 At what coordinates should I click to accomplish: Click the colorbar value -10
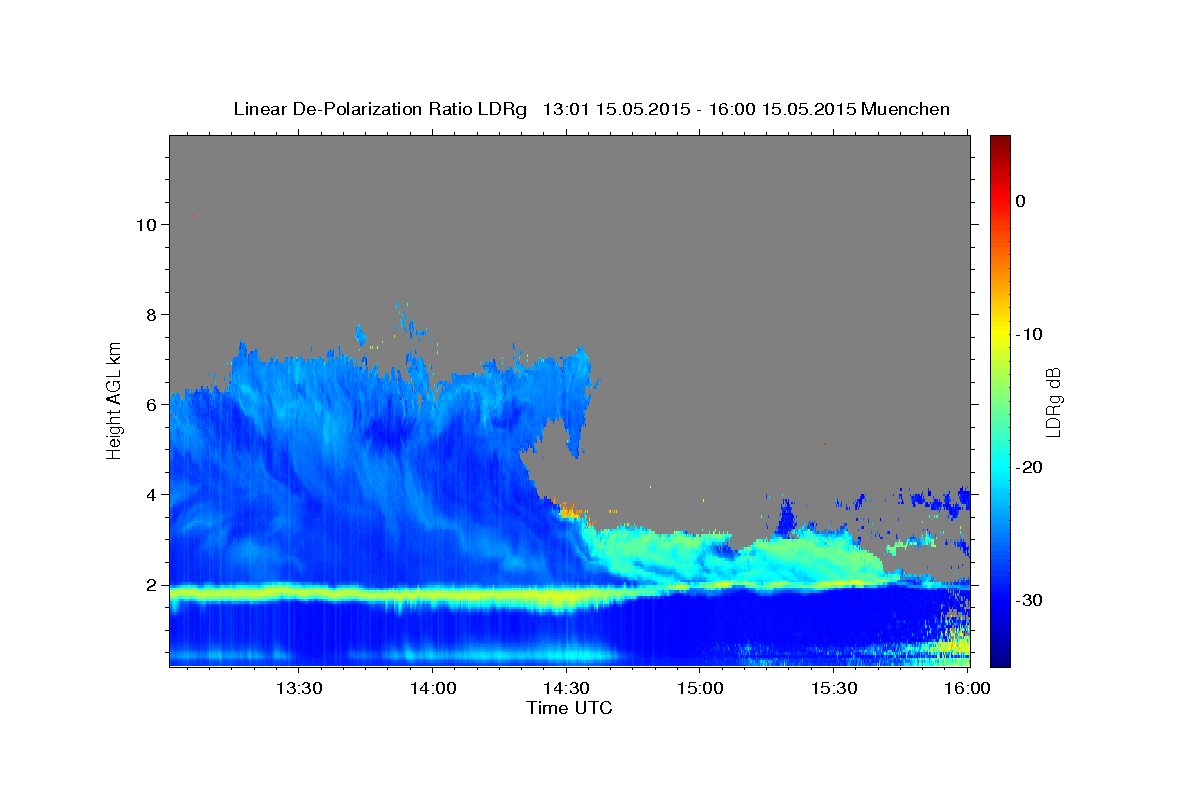tap(1029, 334)
